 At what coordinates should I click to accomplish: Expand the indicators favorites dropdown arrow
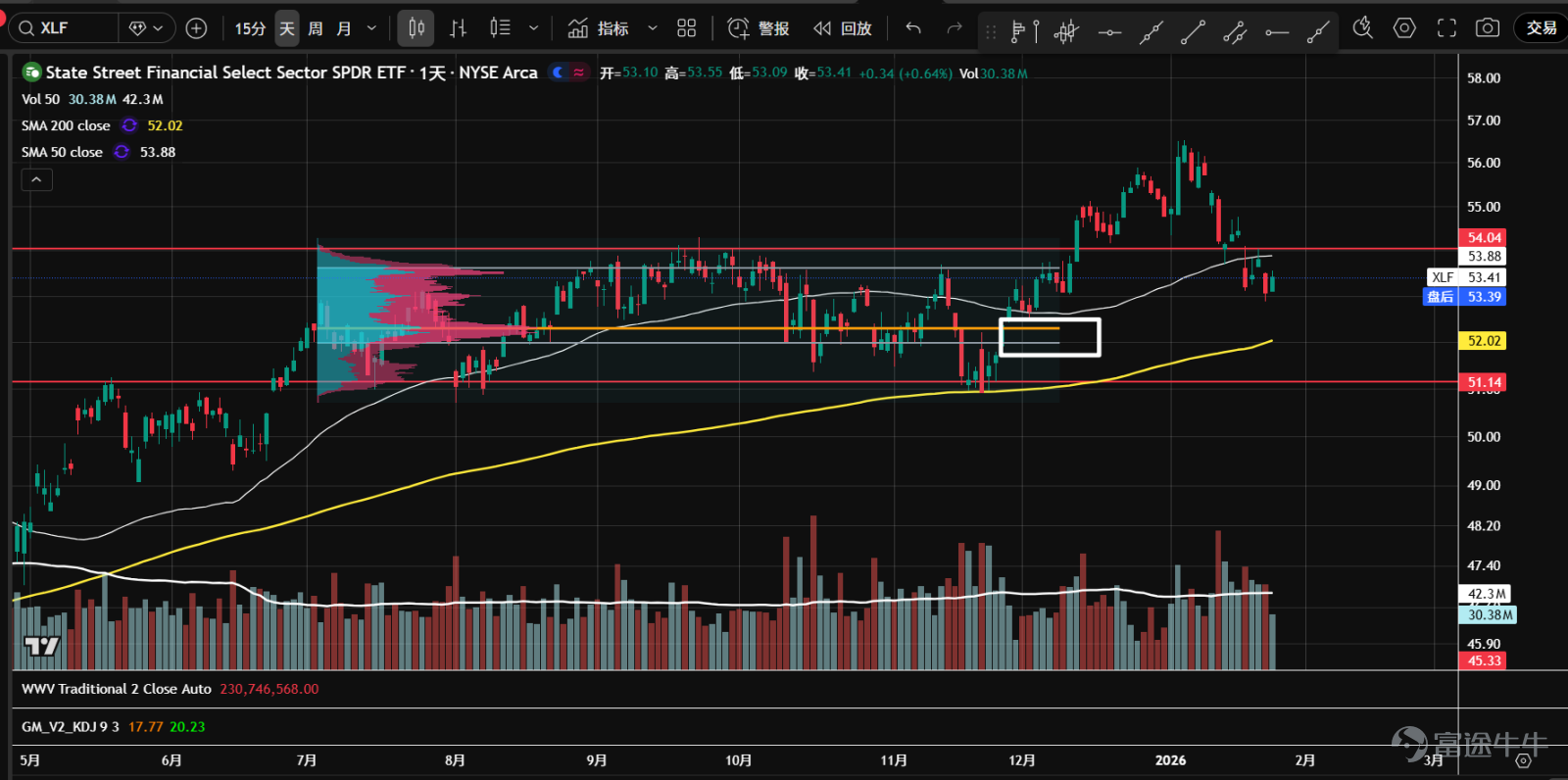pyautogui.click(x=653, y=28)
